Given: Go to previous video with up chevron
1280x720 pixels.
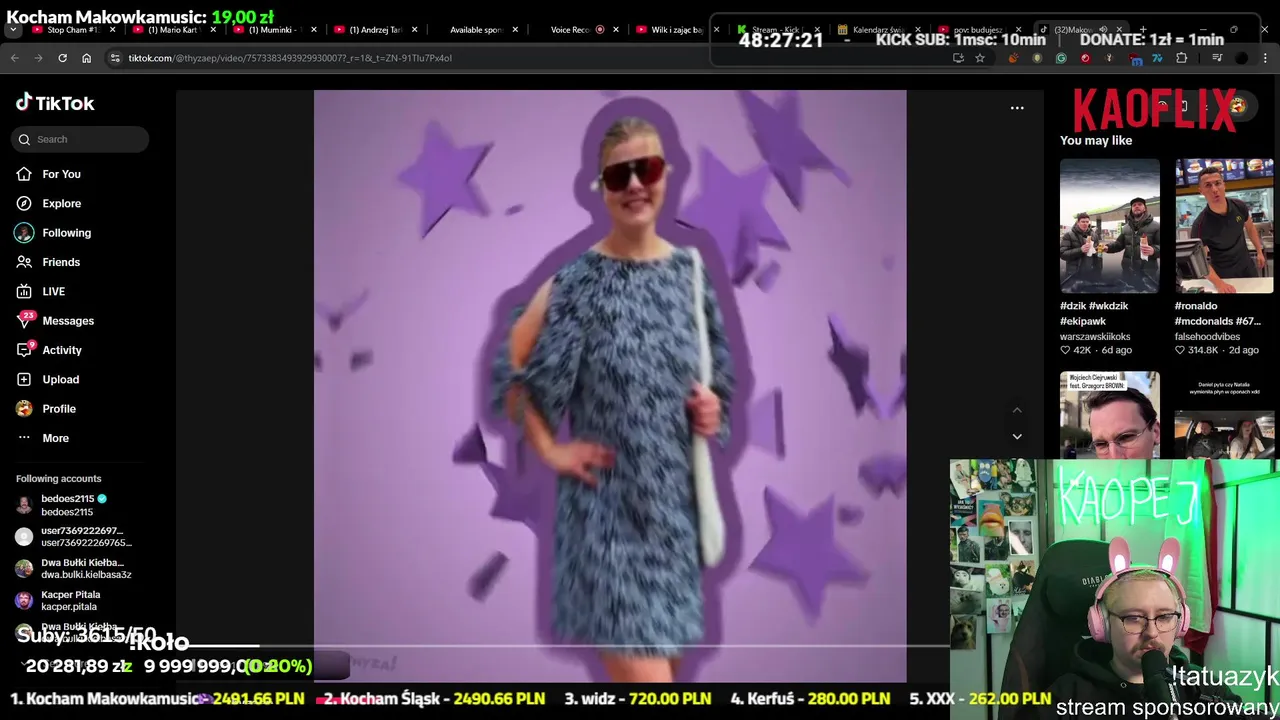Looking at the screenshot, I should pos(1017,410).
